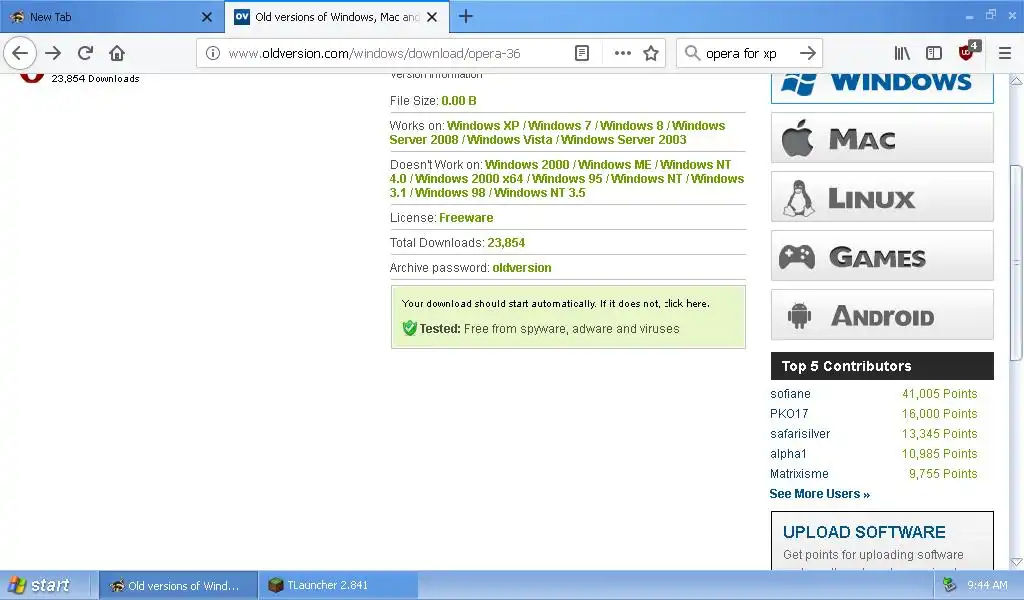Show the browser sidebars
This screenshot has height=600, width=1024.
click(x=934, y=53)
